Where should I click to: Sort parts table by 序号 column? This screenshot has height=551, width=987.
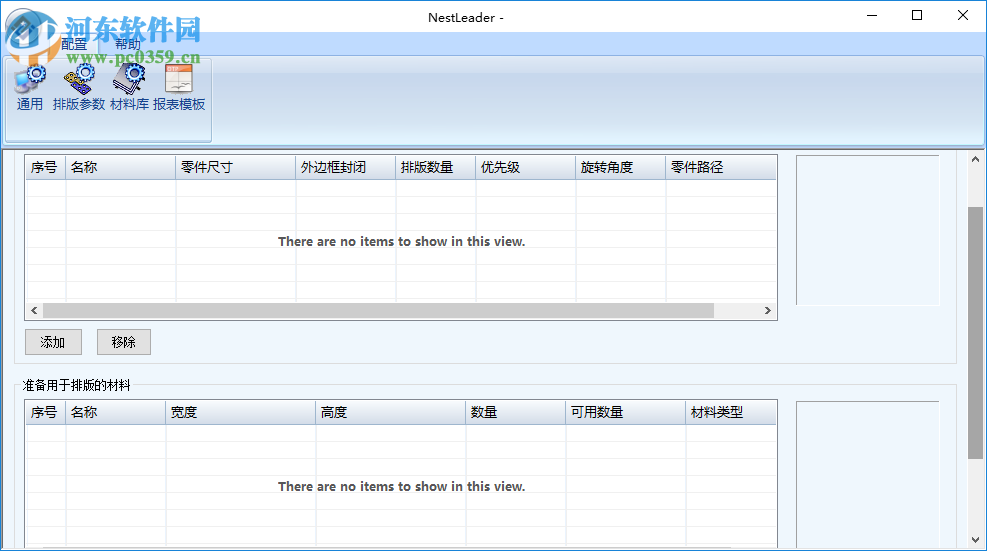(45, 168)
